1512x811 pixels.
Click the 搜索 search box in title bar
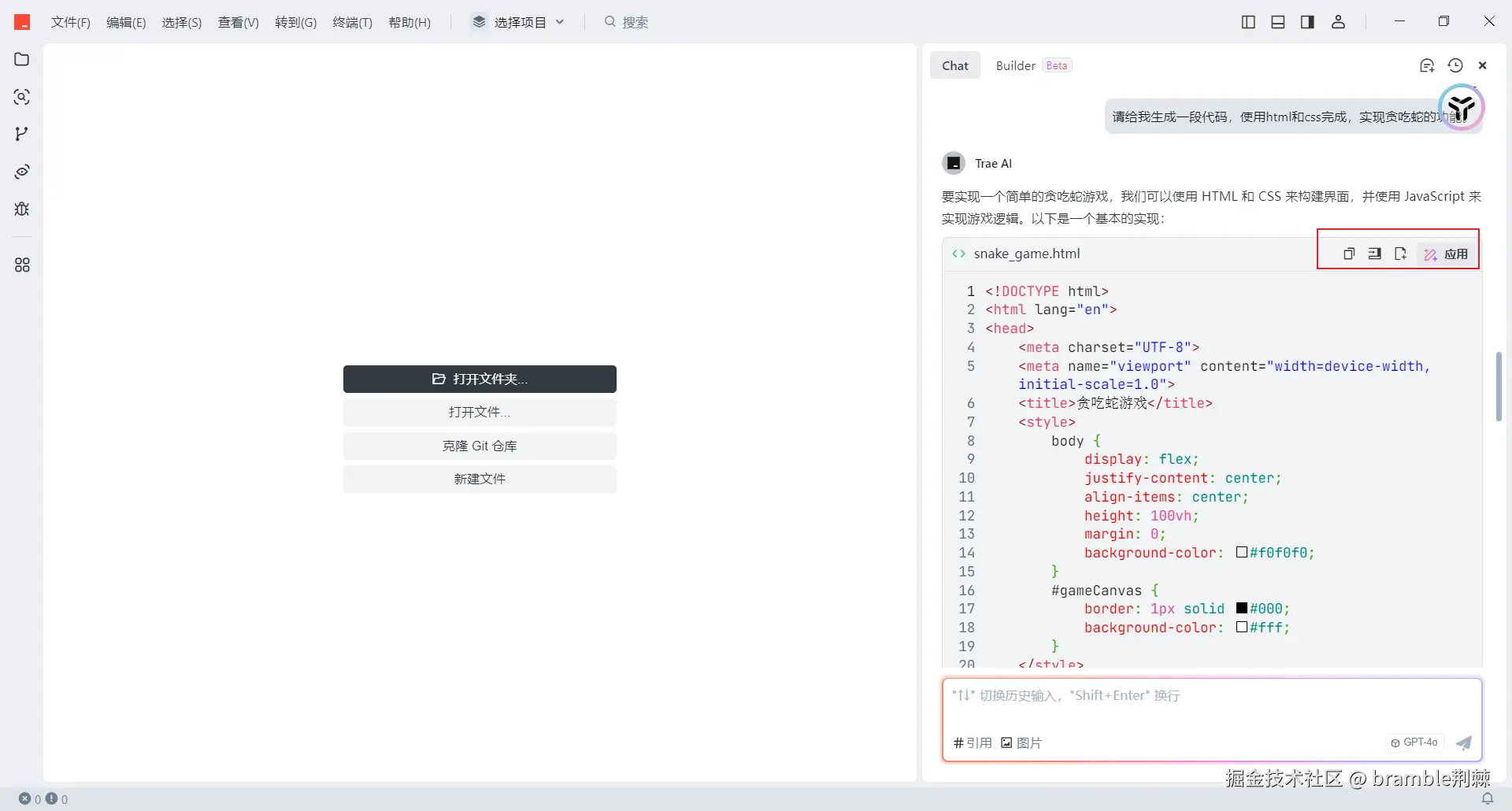(x=627, y=22)
